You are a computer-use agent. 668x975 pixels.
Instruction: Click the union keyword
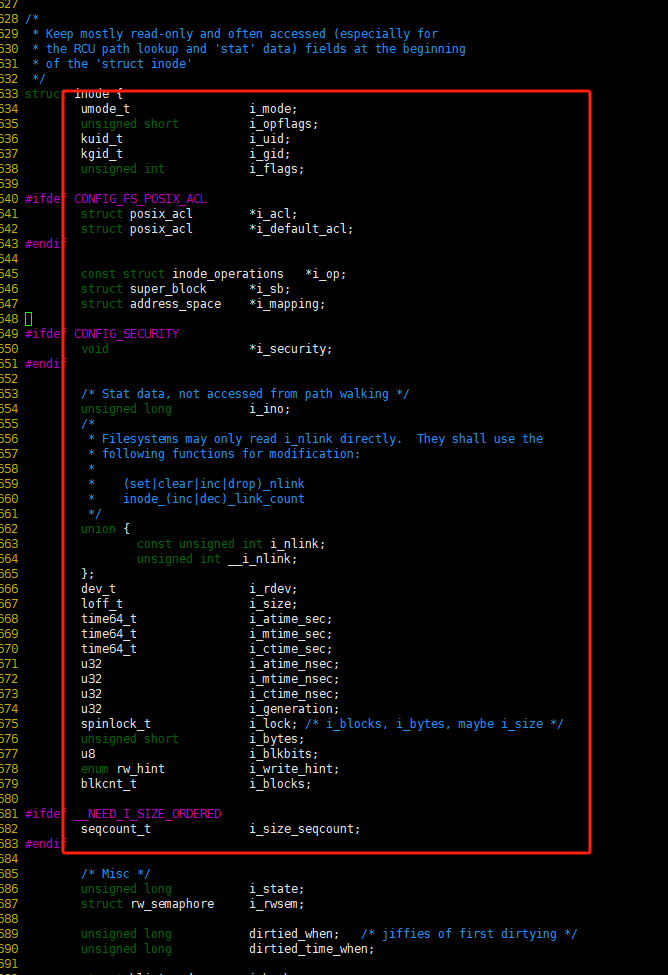tap(98, 529)
